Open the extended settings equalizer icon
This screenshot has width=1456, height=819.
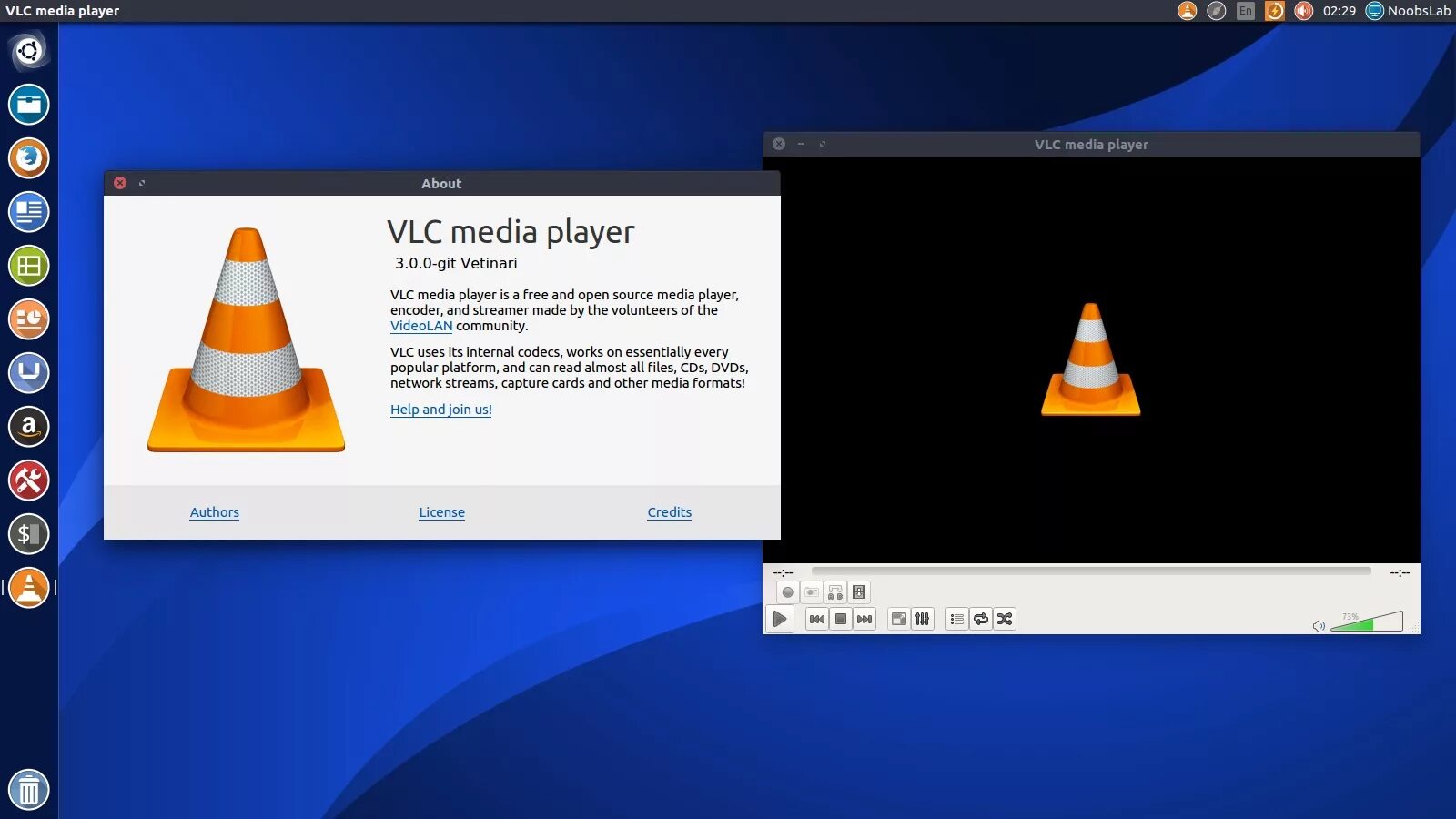922,619
